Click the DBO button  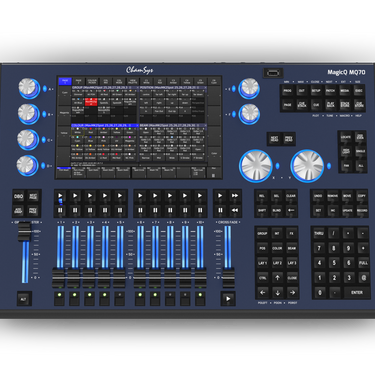[18, 196]
